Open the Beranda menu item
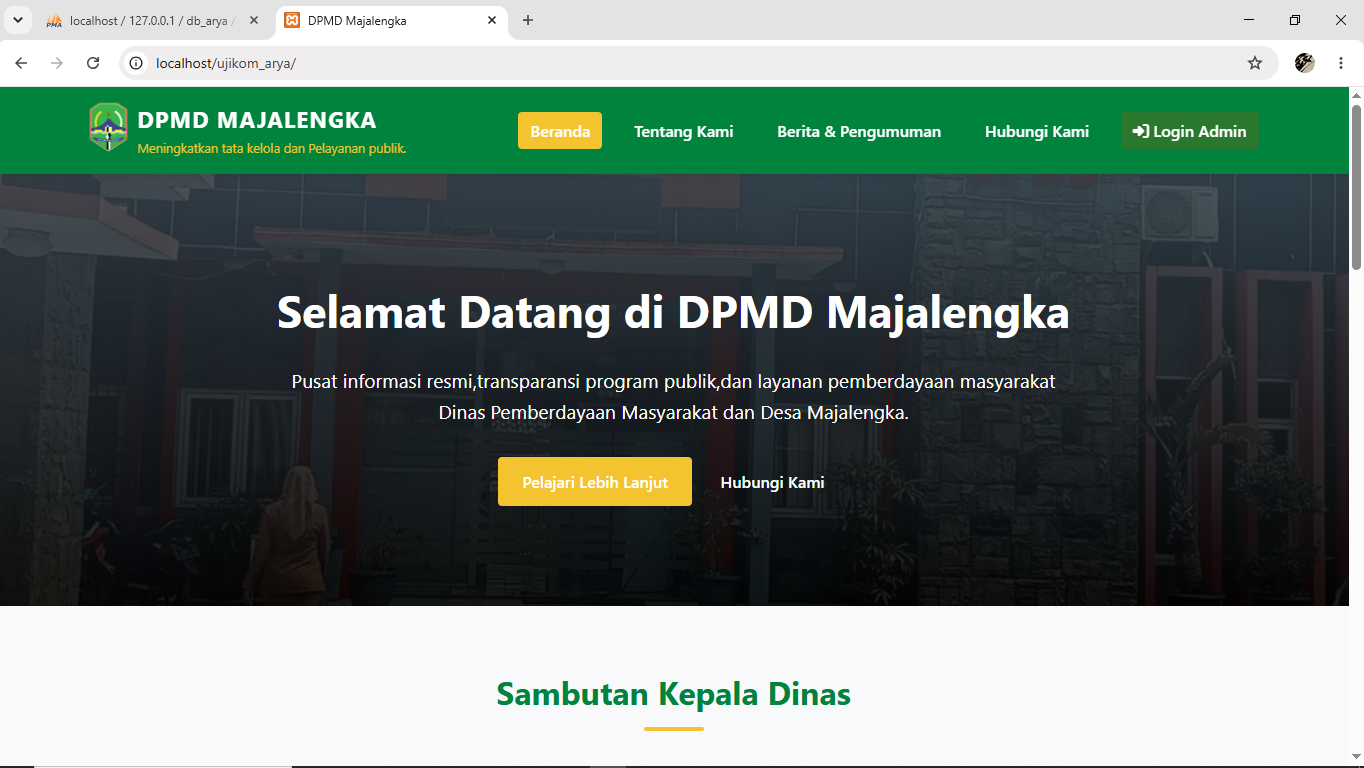 tap(560, 131)
